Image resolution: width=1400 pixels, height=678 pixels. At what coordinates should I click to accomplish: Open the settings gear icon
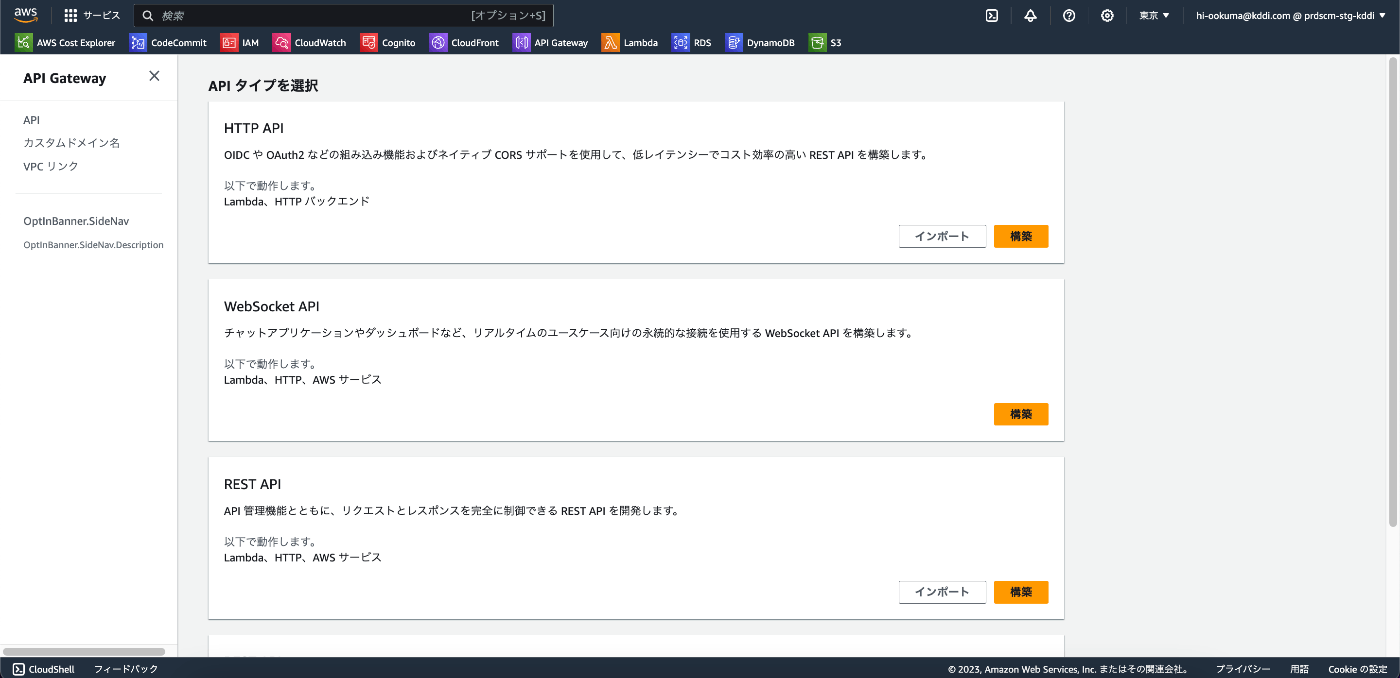pyautogui.click(x=1107, y=15)
